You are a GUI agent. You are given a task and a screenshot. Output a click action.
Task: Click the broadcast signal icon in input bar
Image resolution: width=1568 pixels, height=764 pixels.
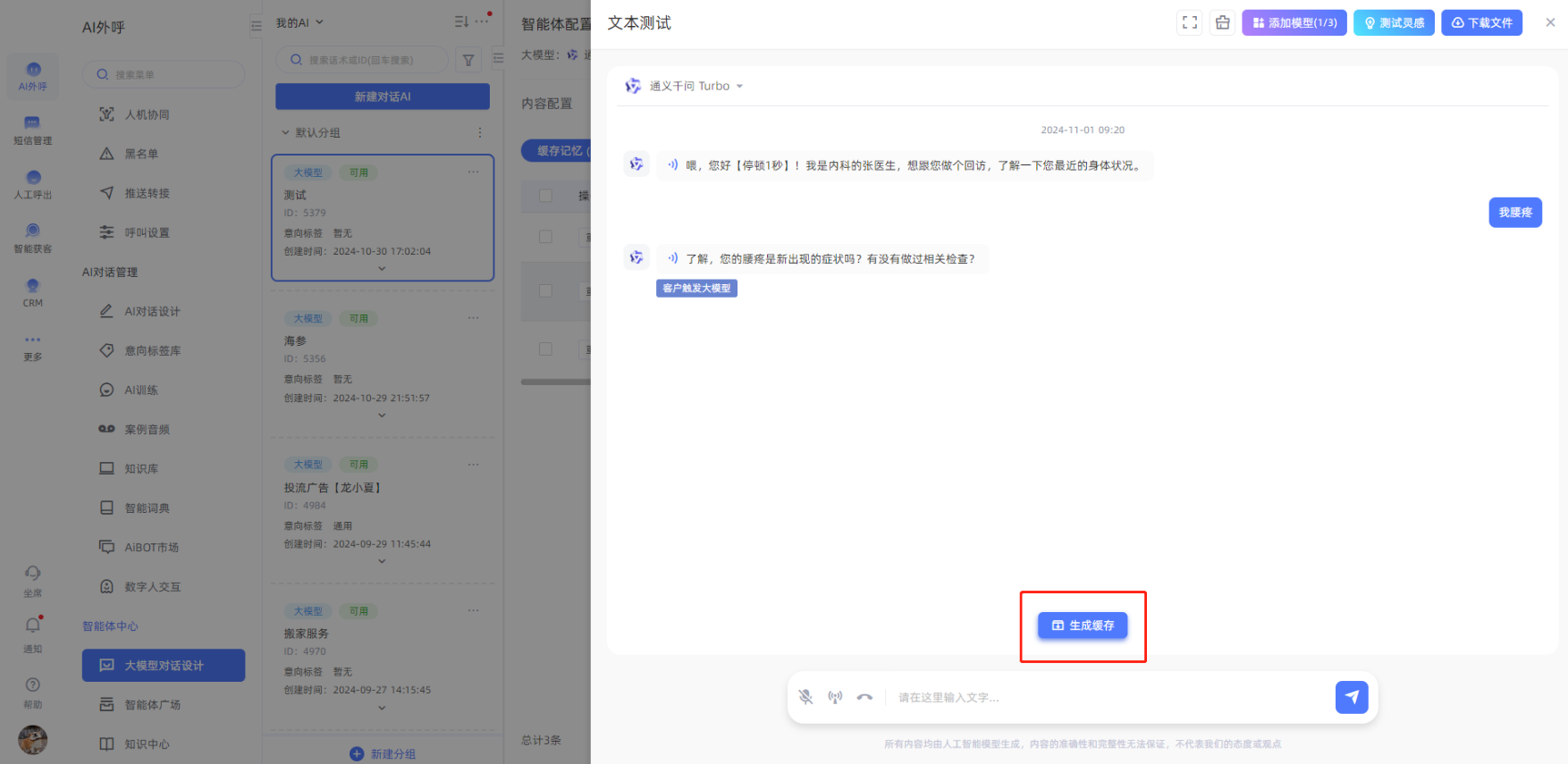point(835,697)
